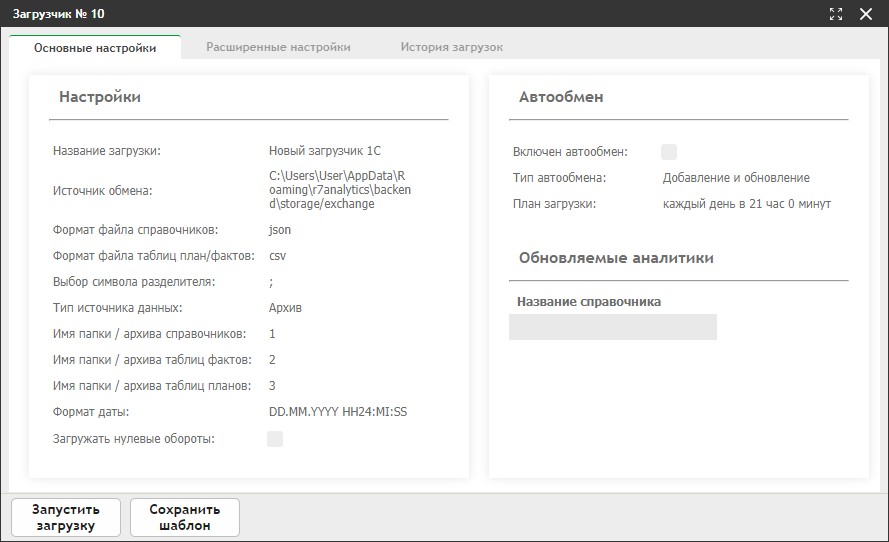Close the Загрузчик № 10 dialog
Image resolution: width=889 pixels, height=542 pixels.
click(866, 14)
